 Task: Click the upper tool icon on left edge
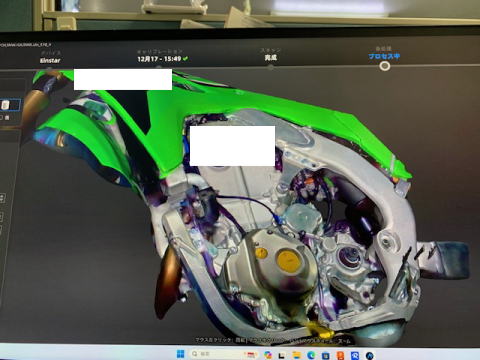2,198
